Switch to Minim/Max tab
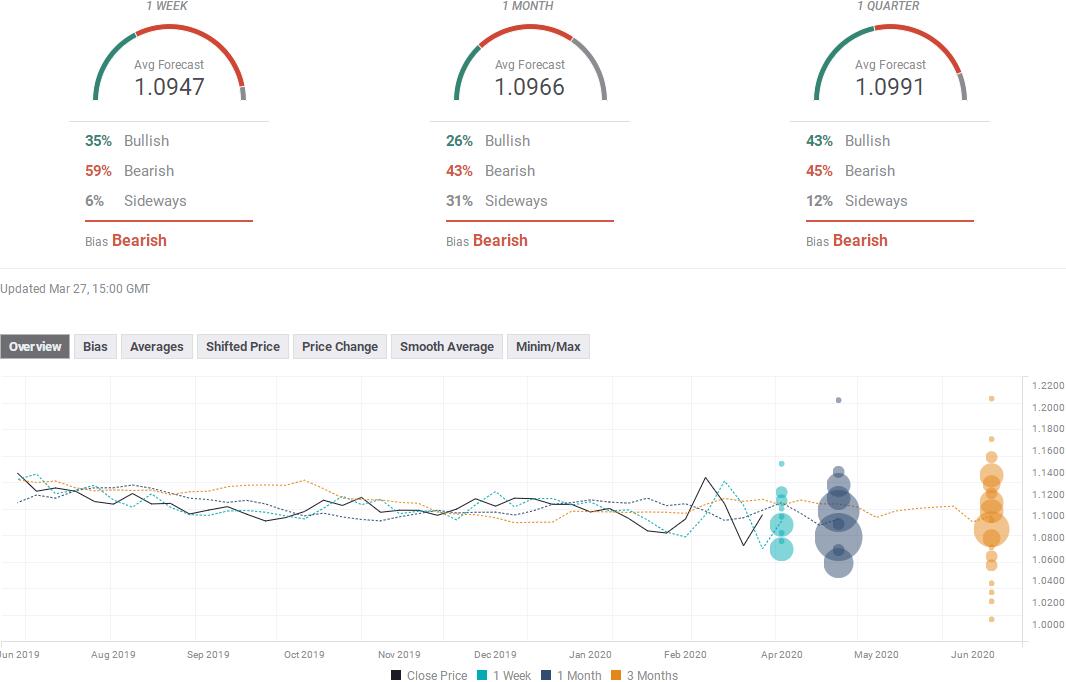This screenshot has width=1066, height=682. click(x=548, y=347)
